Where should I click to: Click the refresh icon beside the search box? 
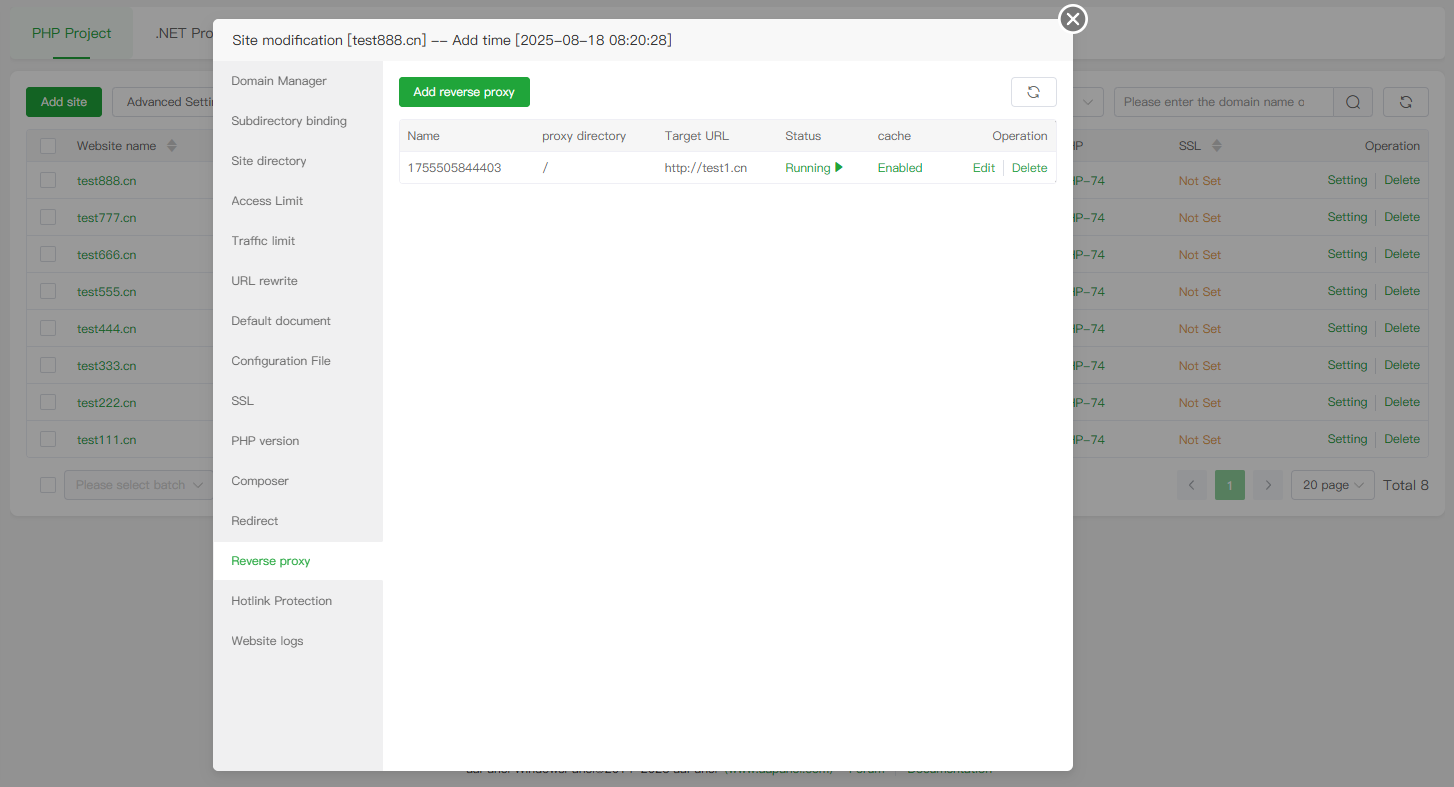pyautogui.click(x=1405, y=102)
